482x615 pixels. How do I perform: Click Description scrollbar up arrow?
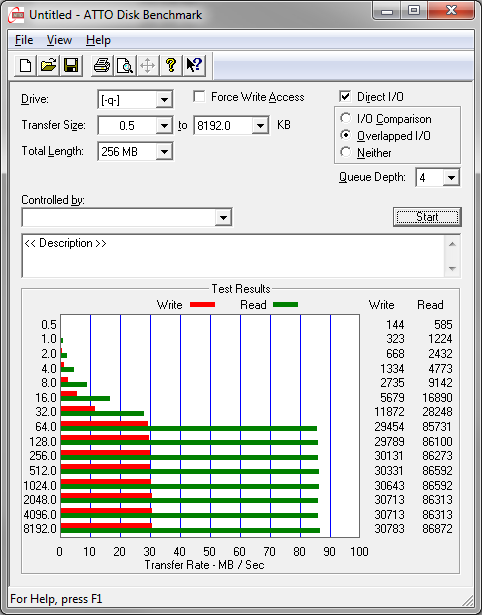coord(452,244)
